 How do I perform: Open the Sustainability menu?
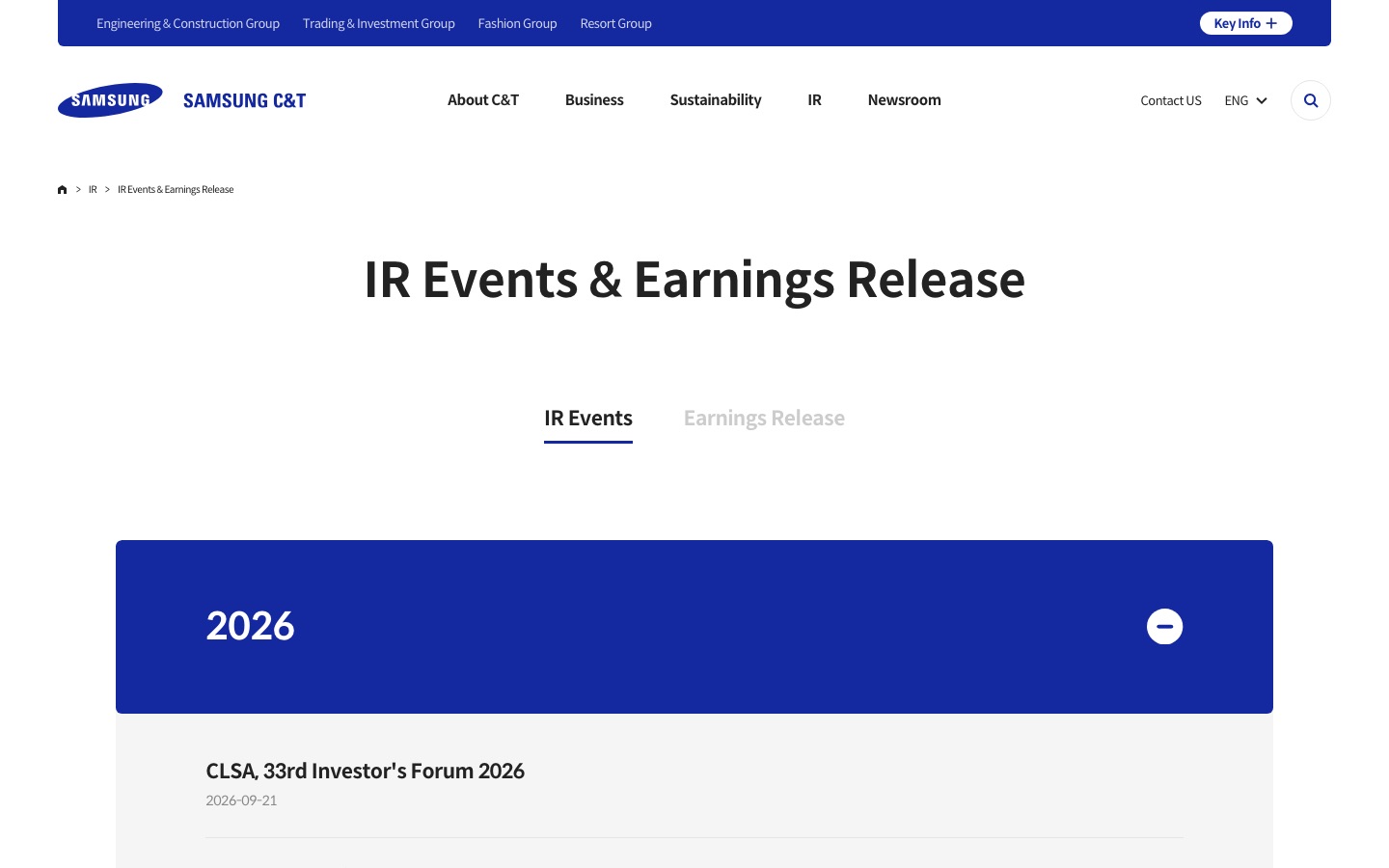pyautogui.click(x=716, y=100)
